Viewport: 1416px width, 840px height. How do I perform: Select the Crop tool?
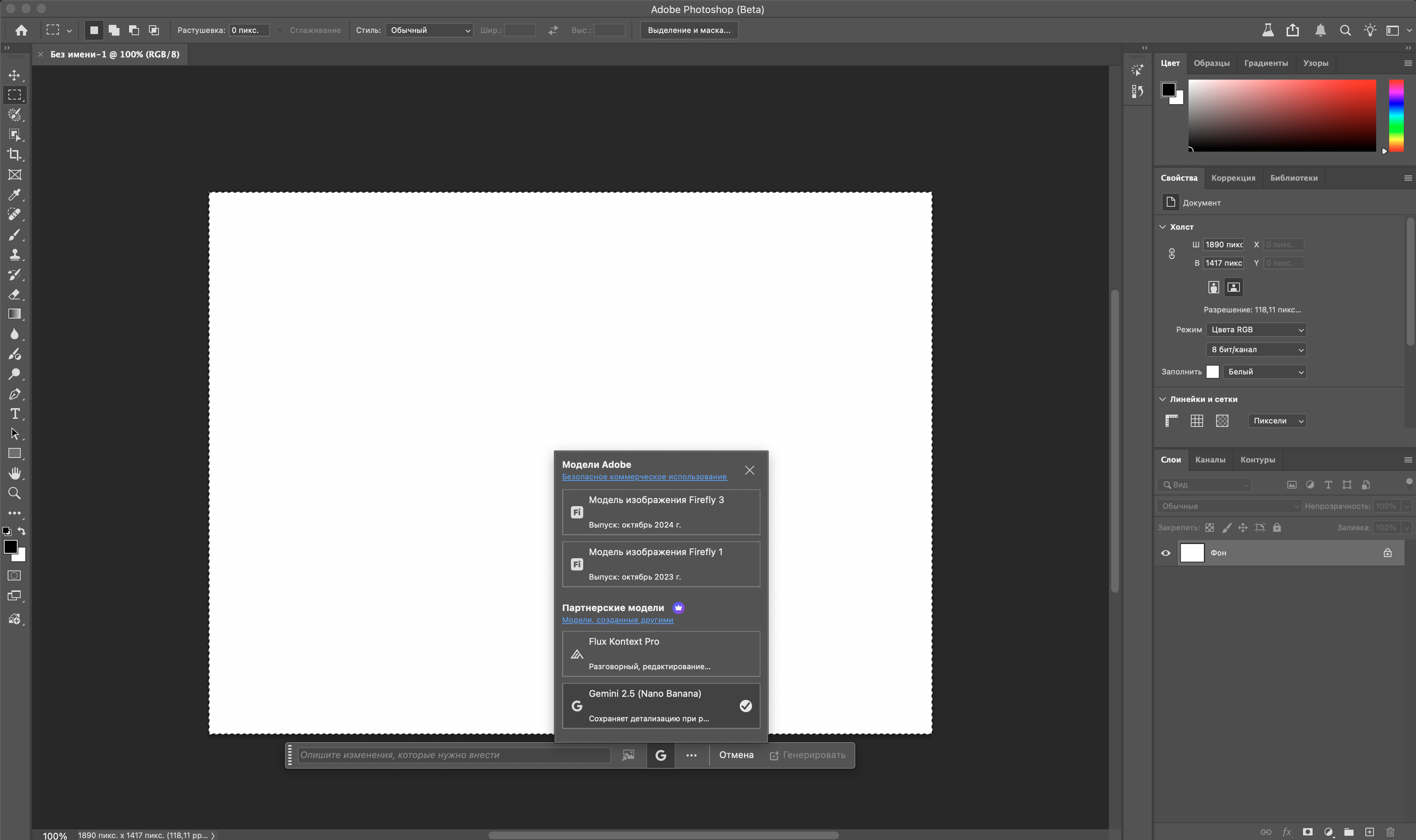[15, 155]
